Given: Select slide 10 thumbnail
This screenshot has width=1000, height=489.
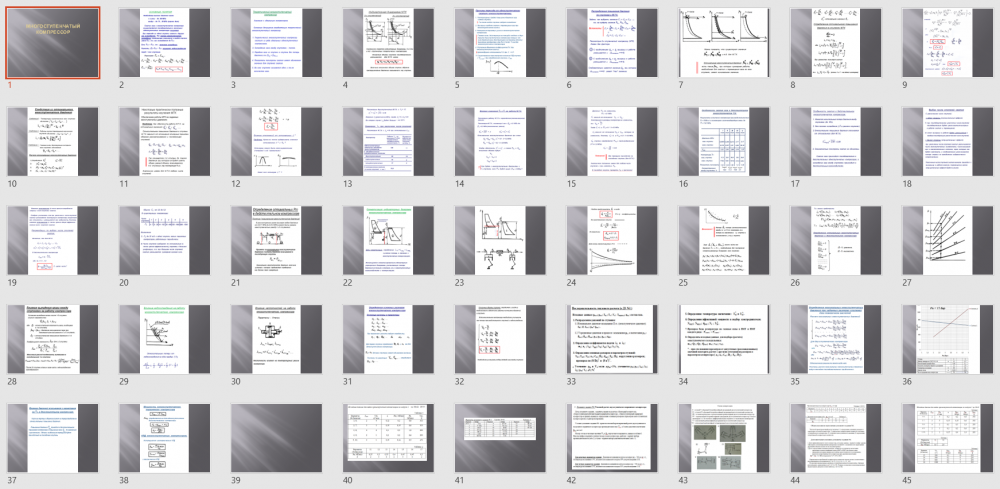Looking at the screenshot, I should pyautogui.click(x=53, y=142).
